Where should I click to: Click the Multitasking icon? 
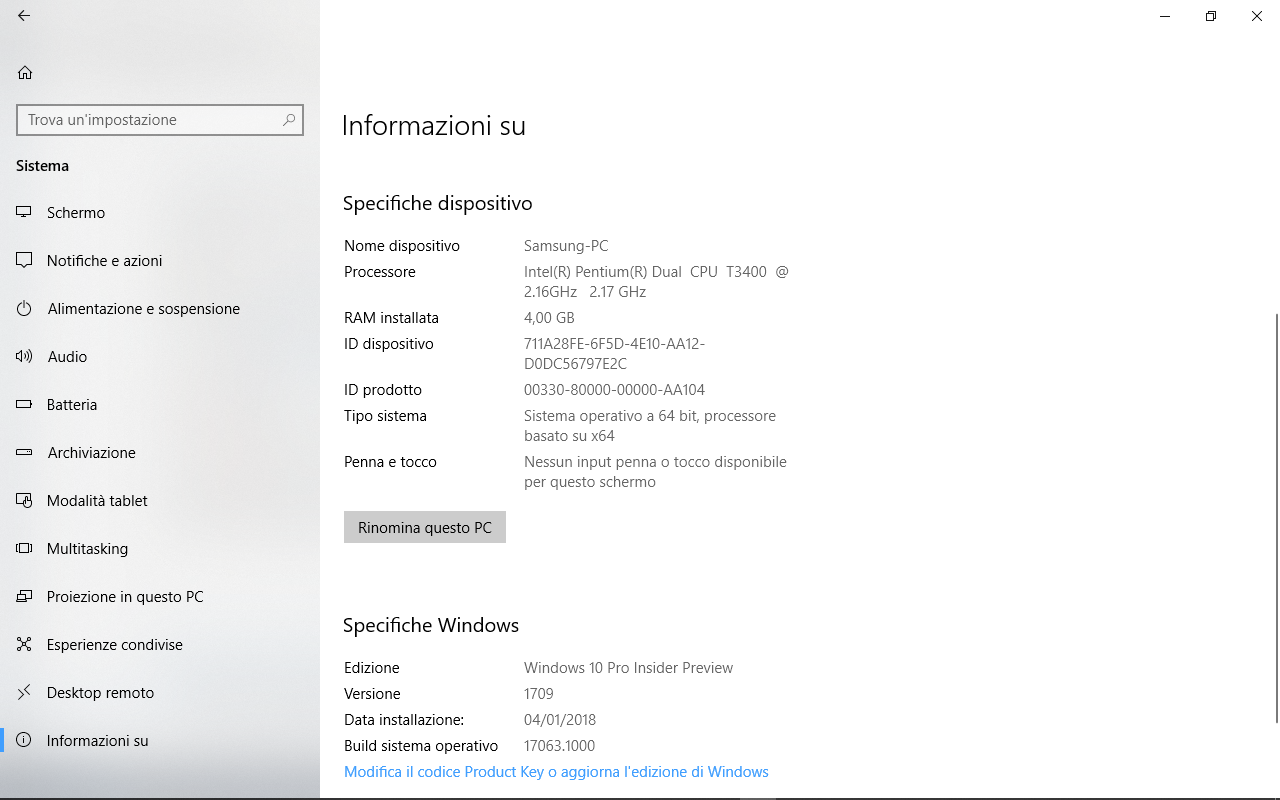(25, 548)
